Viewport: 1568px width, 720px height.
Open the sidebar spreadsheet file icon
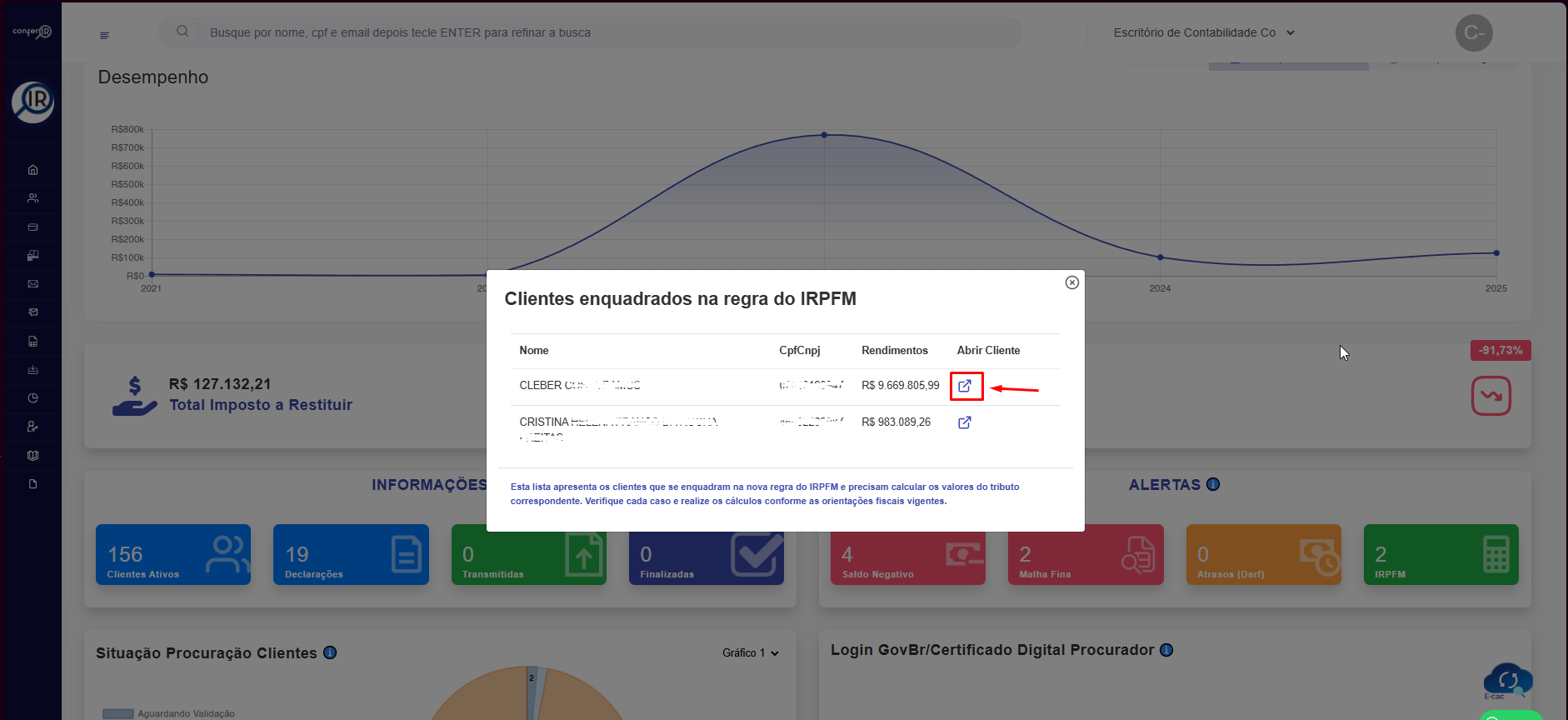33,341
